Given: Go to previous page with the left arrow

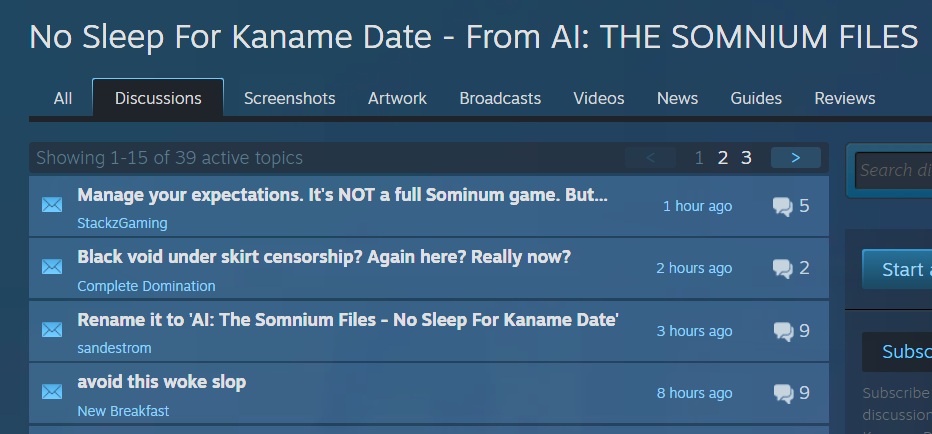Looking at the screenshot, I should (x=650, y=158).
